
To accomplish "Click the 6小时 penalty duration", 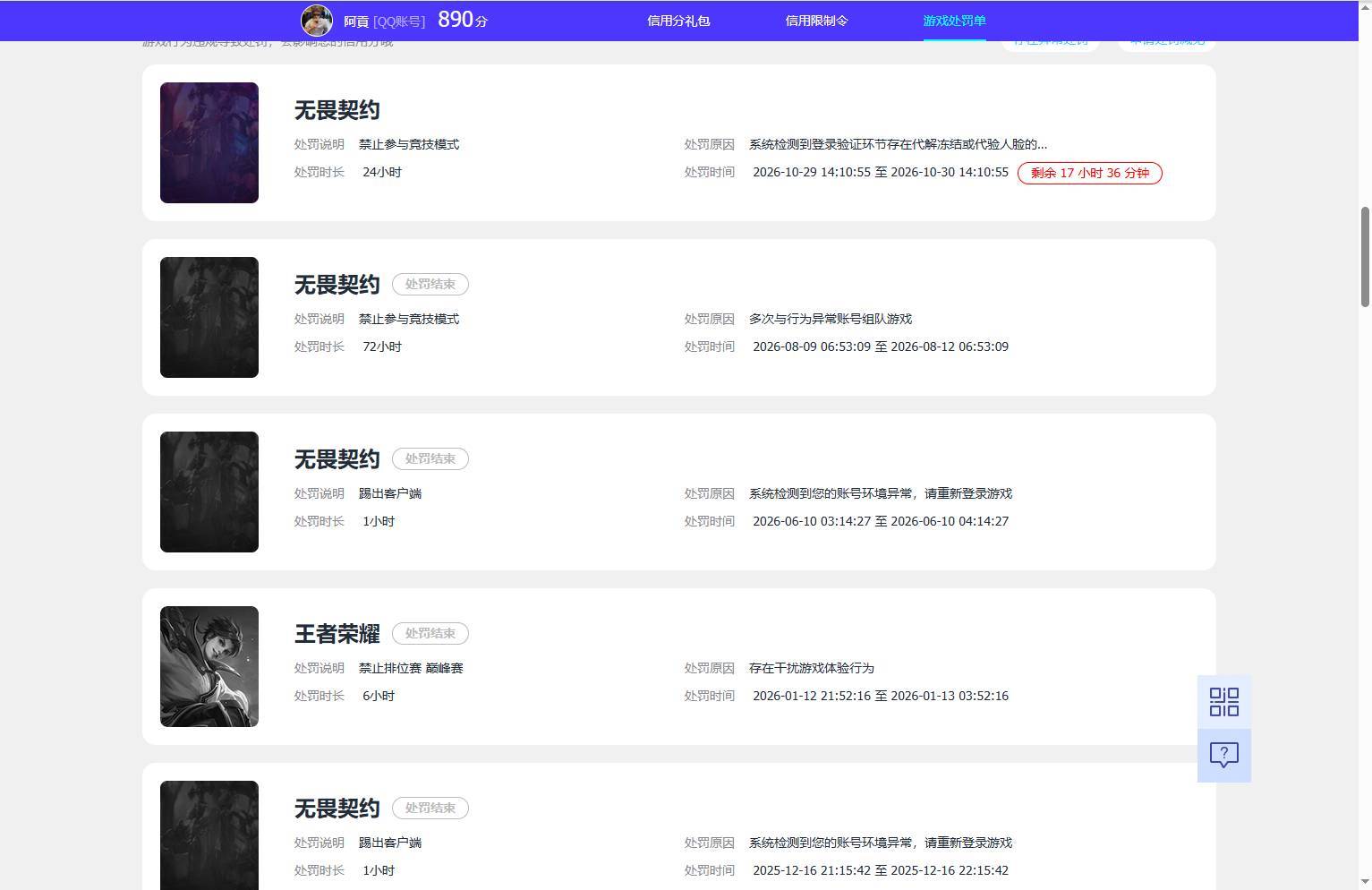I will pyautogui.click(x=379, y=696).
